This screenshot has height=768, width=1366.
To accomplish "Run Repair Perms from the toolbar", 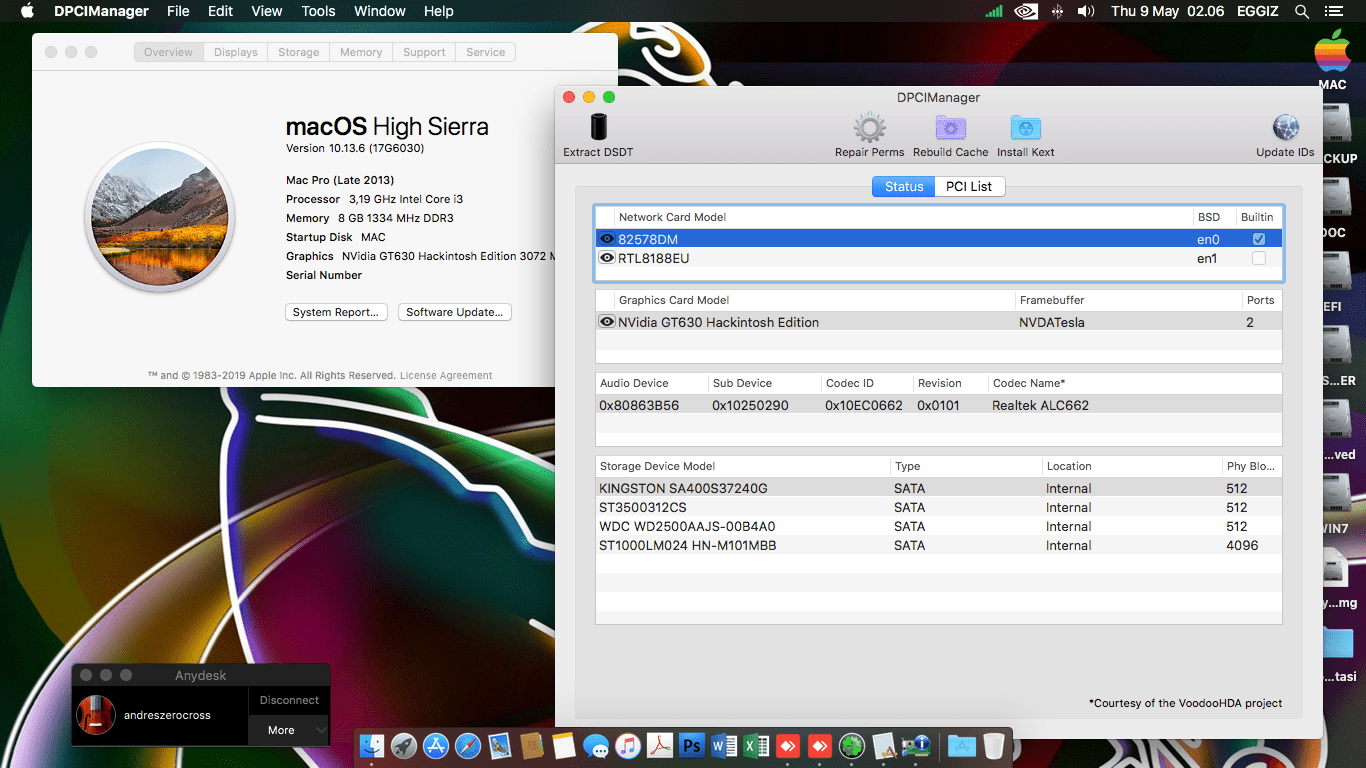I will [869, 128].
